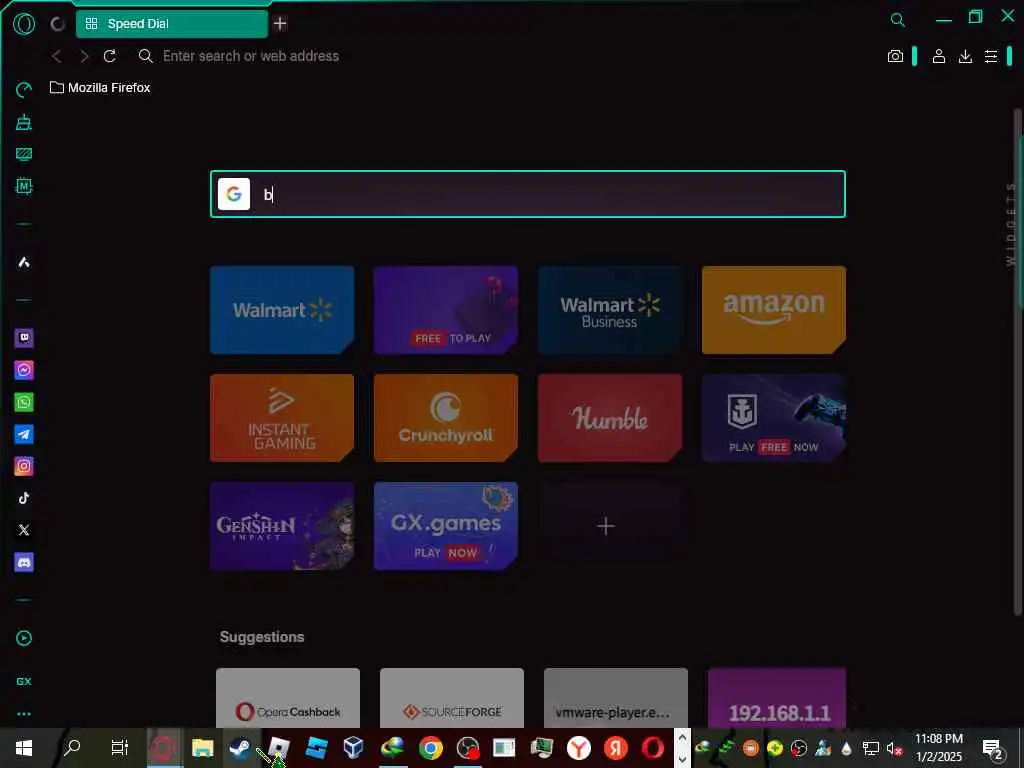Open Task View on the taskbar

[x=120, y=747]
